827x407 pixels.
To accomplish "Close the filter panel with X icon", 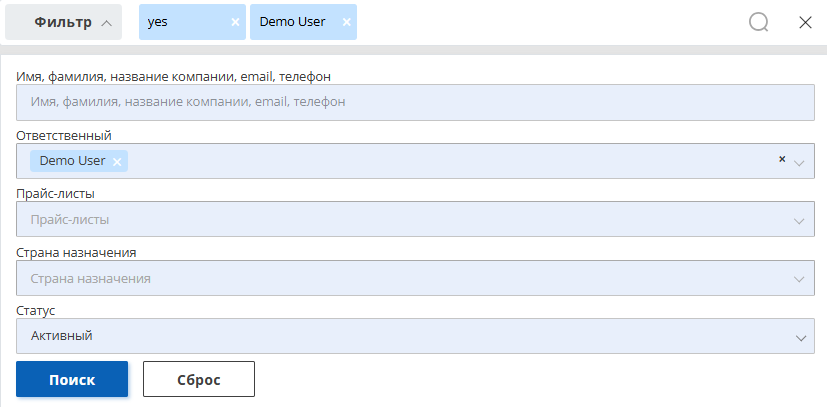I will (805, 23).
